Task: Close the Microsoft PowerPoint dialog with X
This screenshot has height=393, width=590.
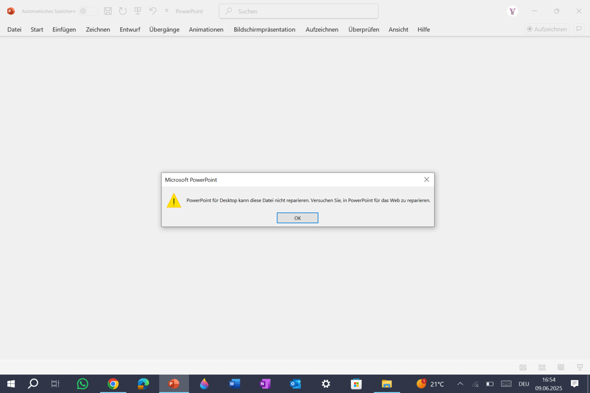Action: [426, 180]
